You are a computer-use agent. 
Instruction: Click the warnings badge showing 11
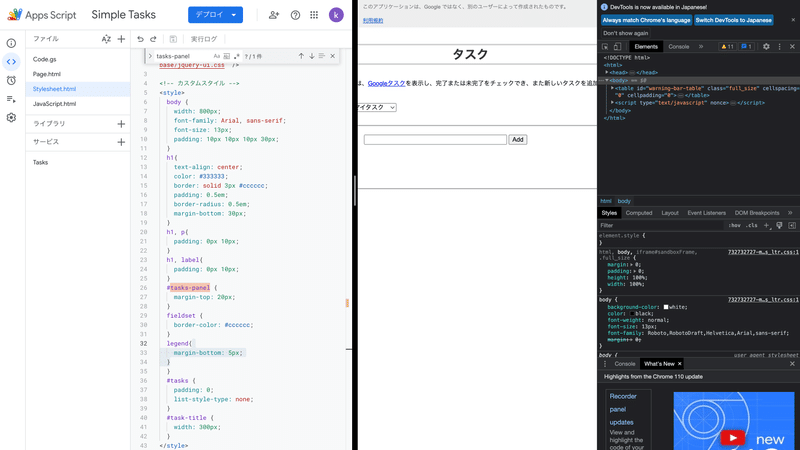click(727, 46)
